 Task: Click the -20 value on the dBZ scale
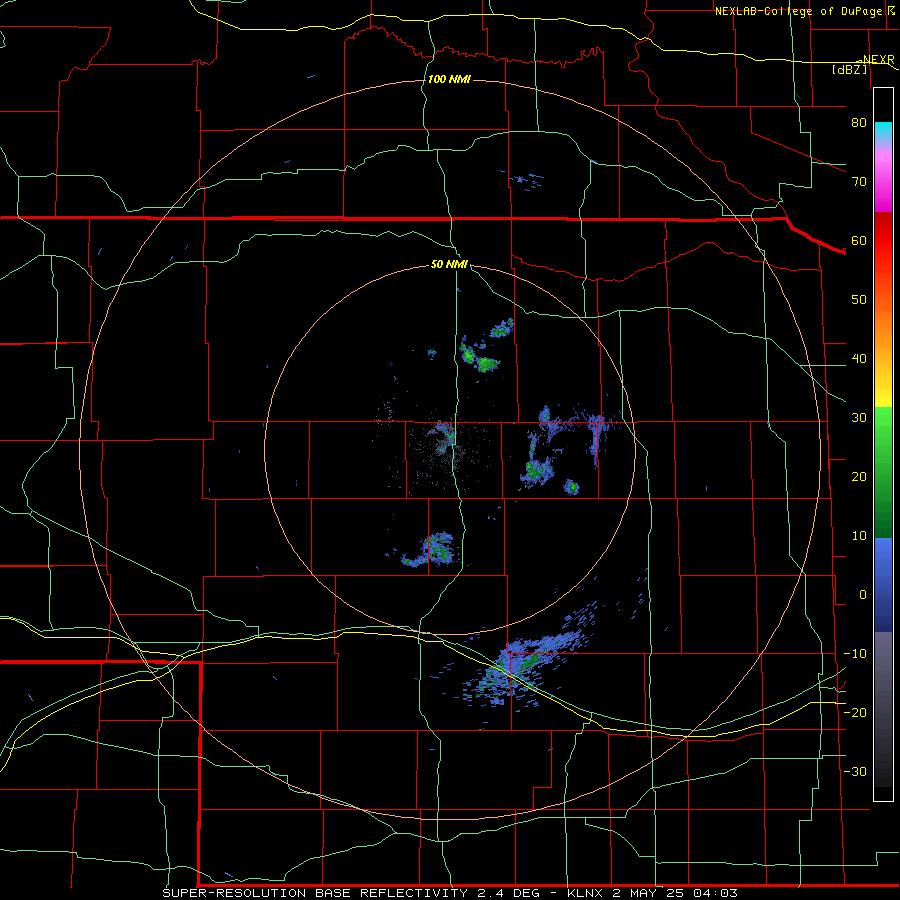855,713
